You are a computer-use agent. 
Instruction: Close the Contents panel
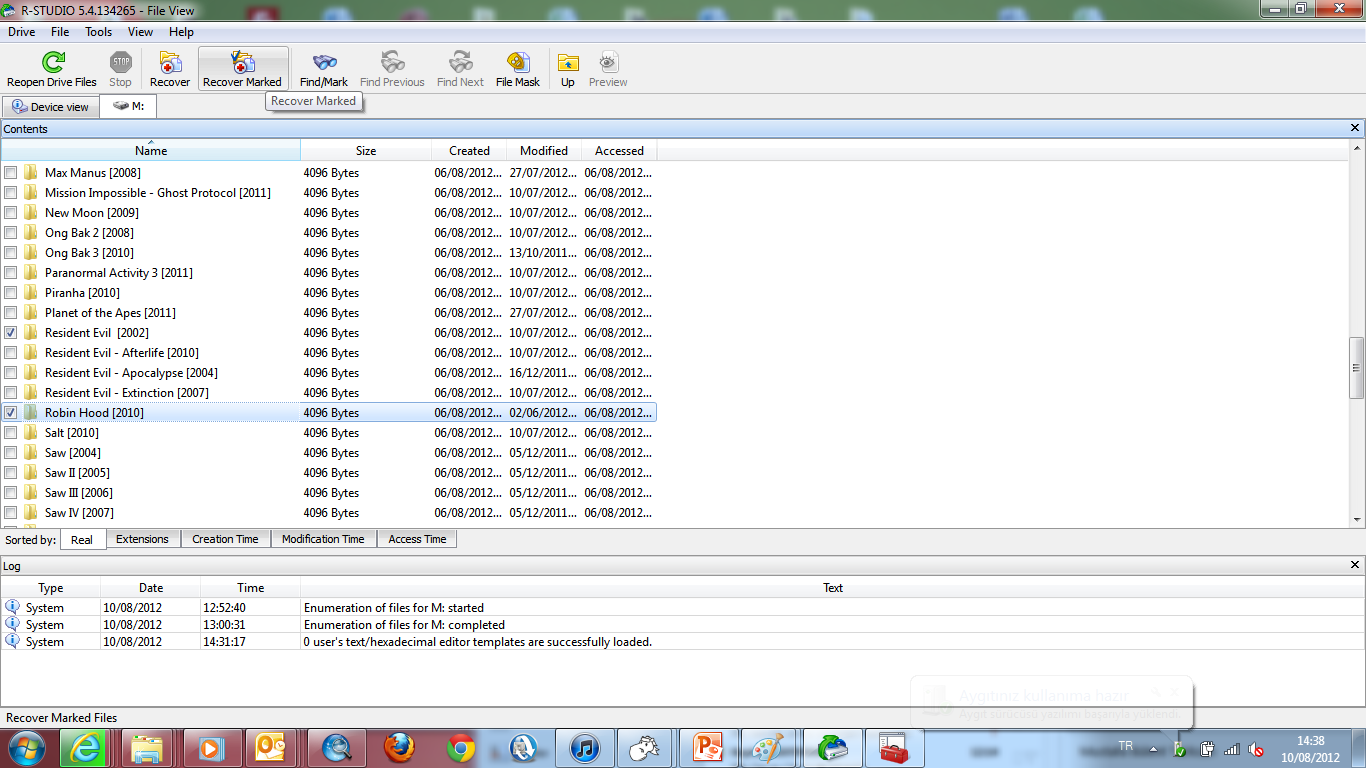tap(1355, 128)
